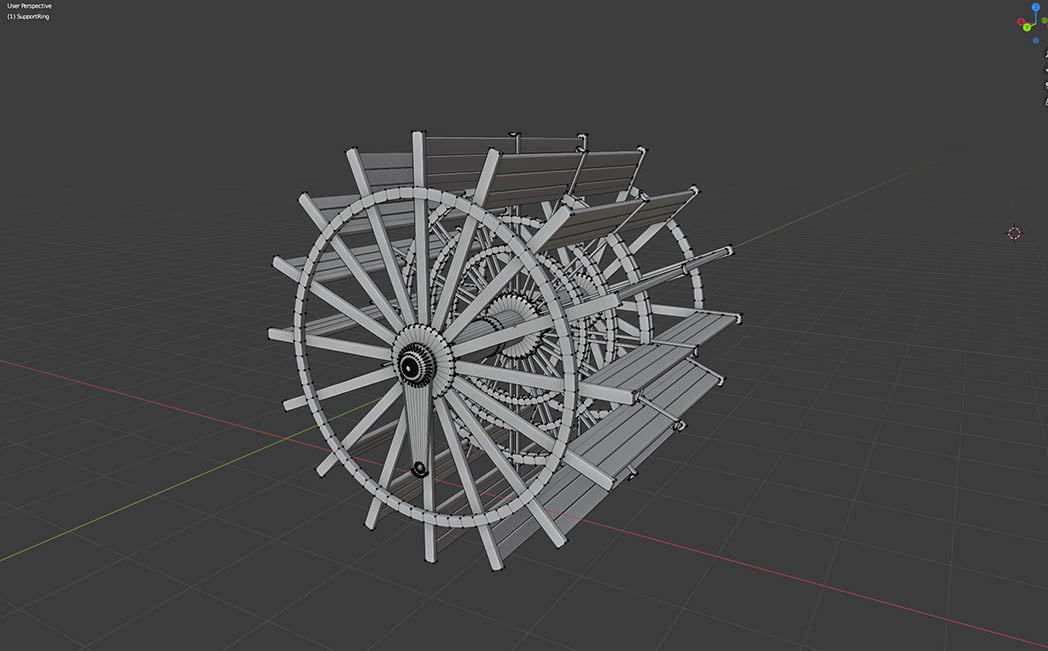This screenshot has width=1048, height=651.
Task: Toggle the camera view button
Action: point(1045,84)
